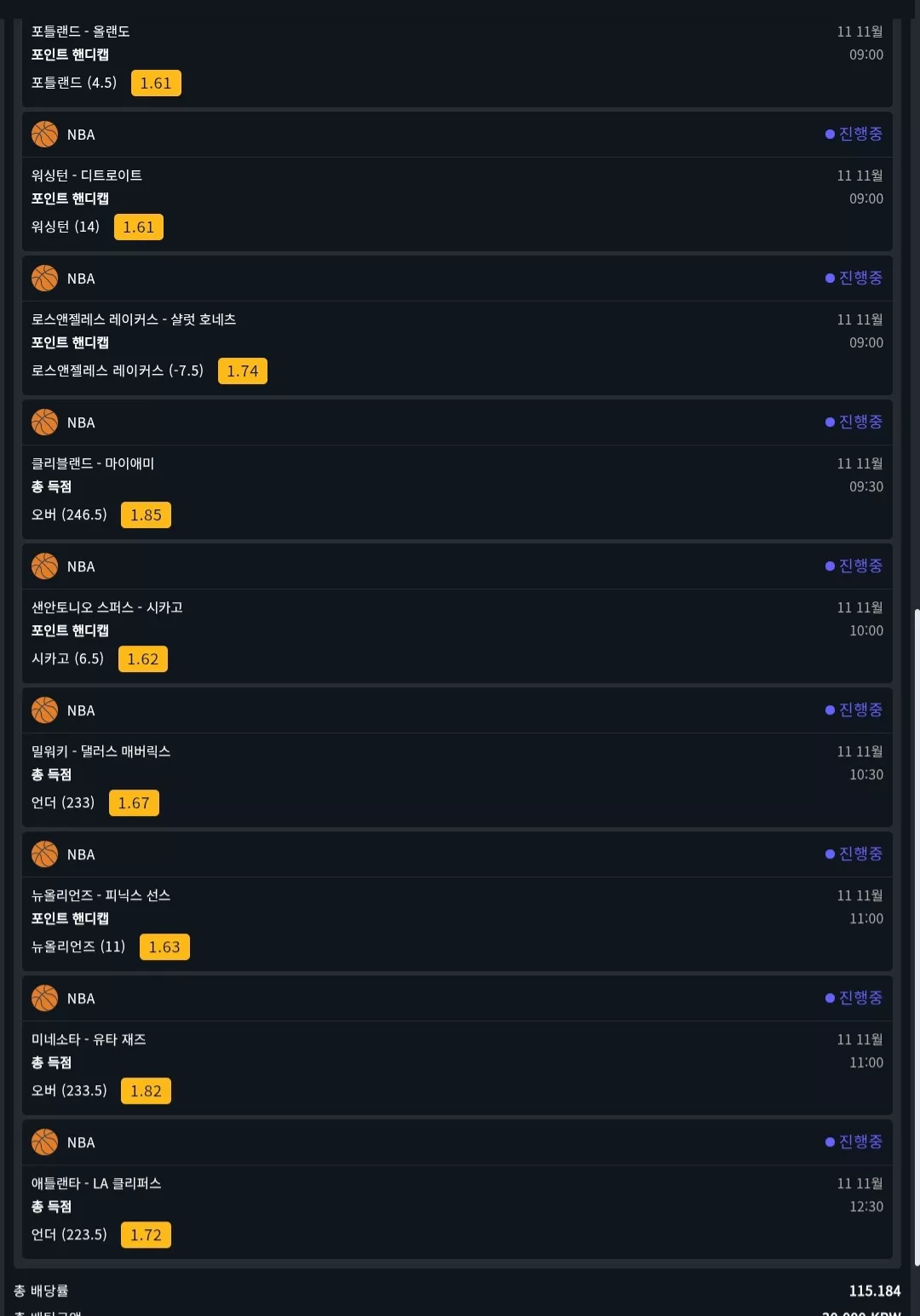The width and height of the screenshot is (920, 1316).
Task: Choose the 1.63 odds for 뉴올리언즈 (11)
Action: 164,947
